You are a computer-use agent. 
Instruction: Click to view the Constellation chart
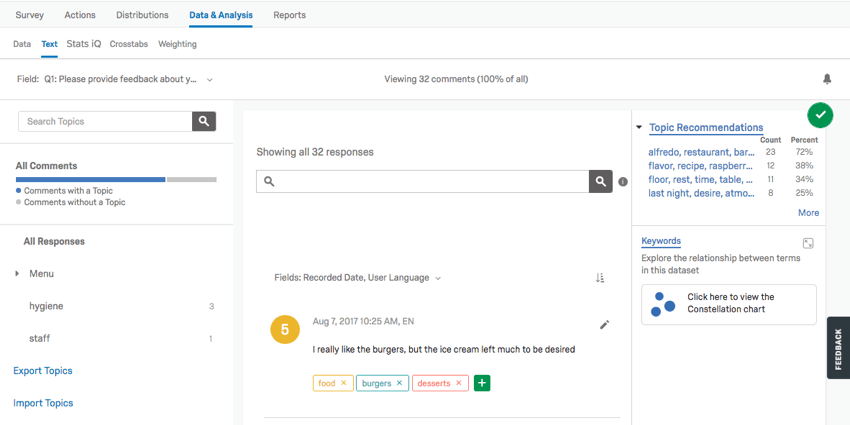(x=729, y=304)
